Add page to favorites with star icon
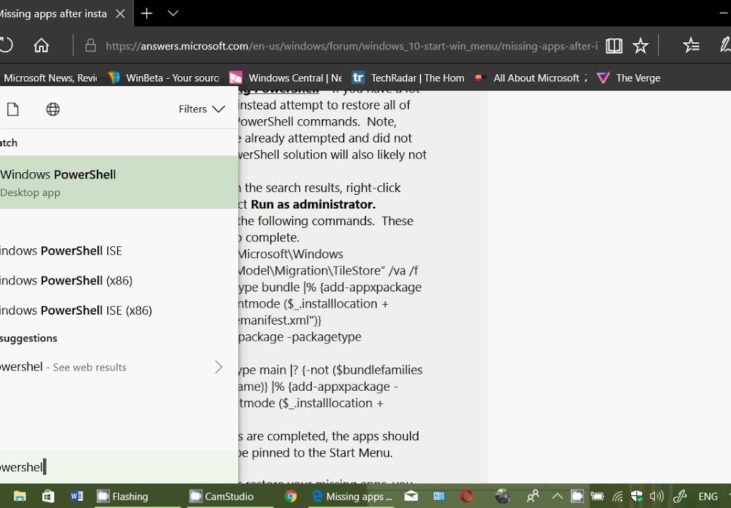The height and width of the screenshot is (508, 731). [641, 45]
